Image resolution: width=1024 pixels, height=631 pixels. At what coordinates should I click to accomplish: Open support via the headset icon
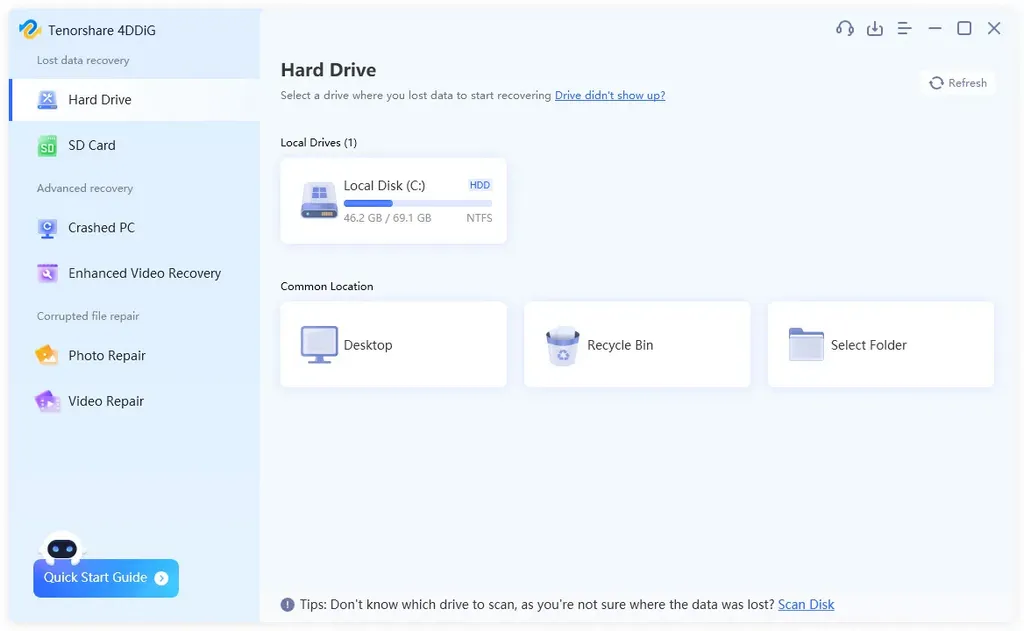click(844, 29)
